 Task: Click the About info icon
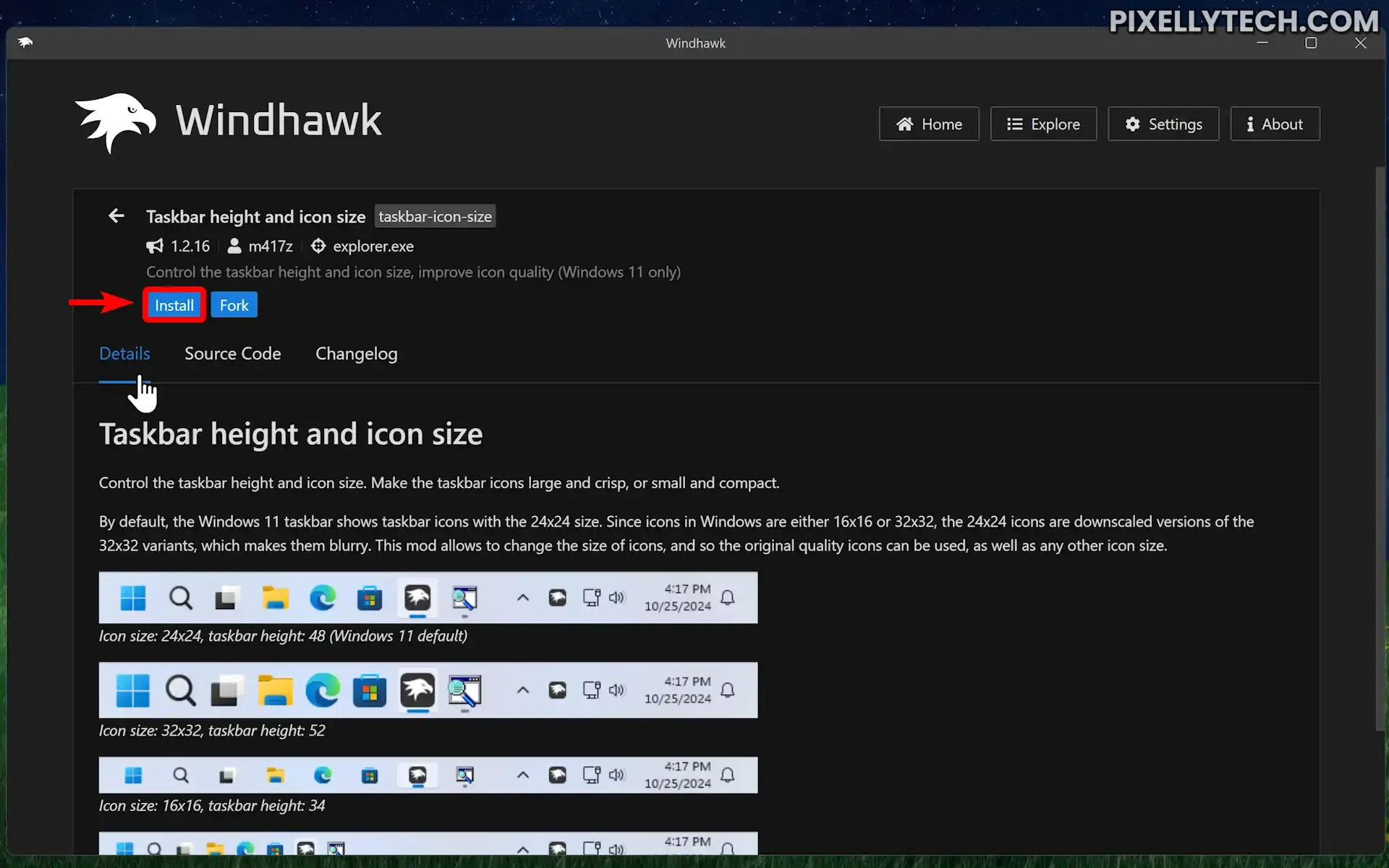(1250, 124)
